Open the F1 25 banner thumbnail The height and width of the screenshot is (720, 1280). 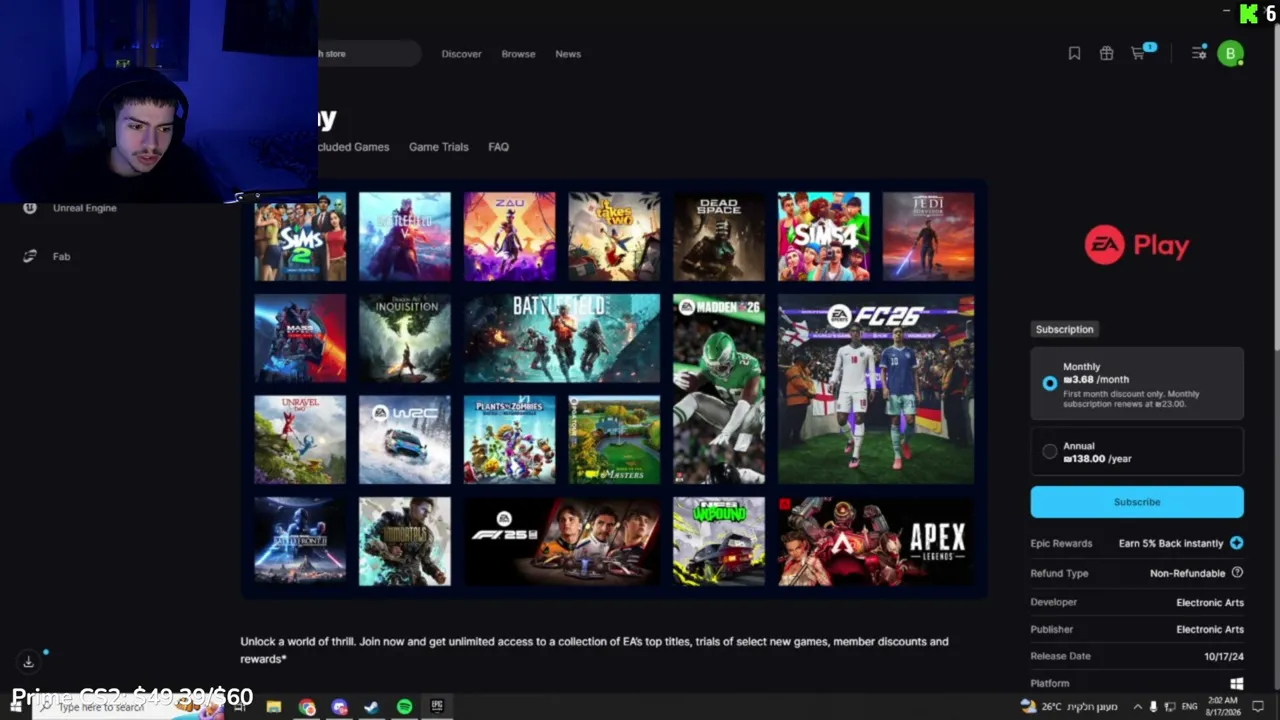(562, 541)
